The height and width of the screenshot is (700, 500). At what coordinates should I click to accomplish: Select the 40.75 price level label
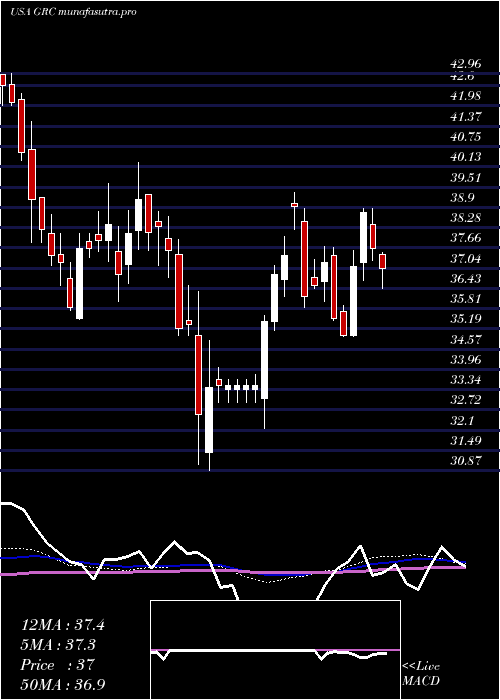466,136
